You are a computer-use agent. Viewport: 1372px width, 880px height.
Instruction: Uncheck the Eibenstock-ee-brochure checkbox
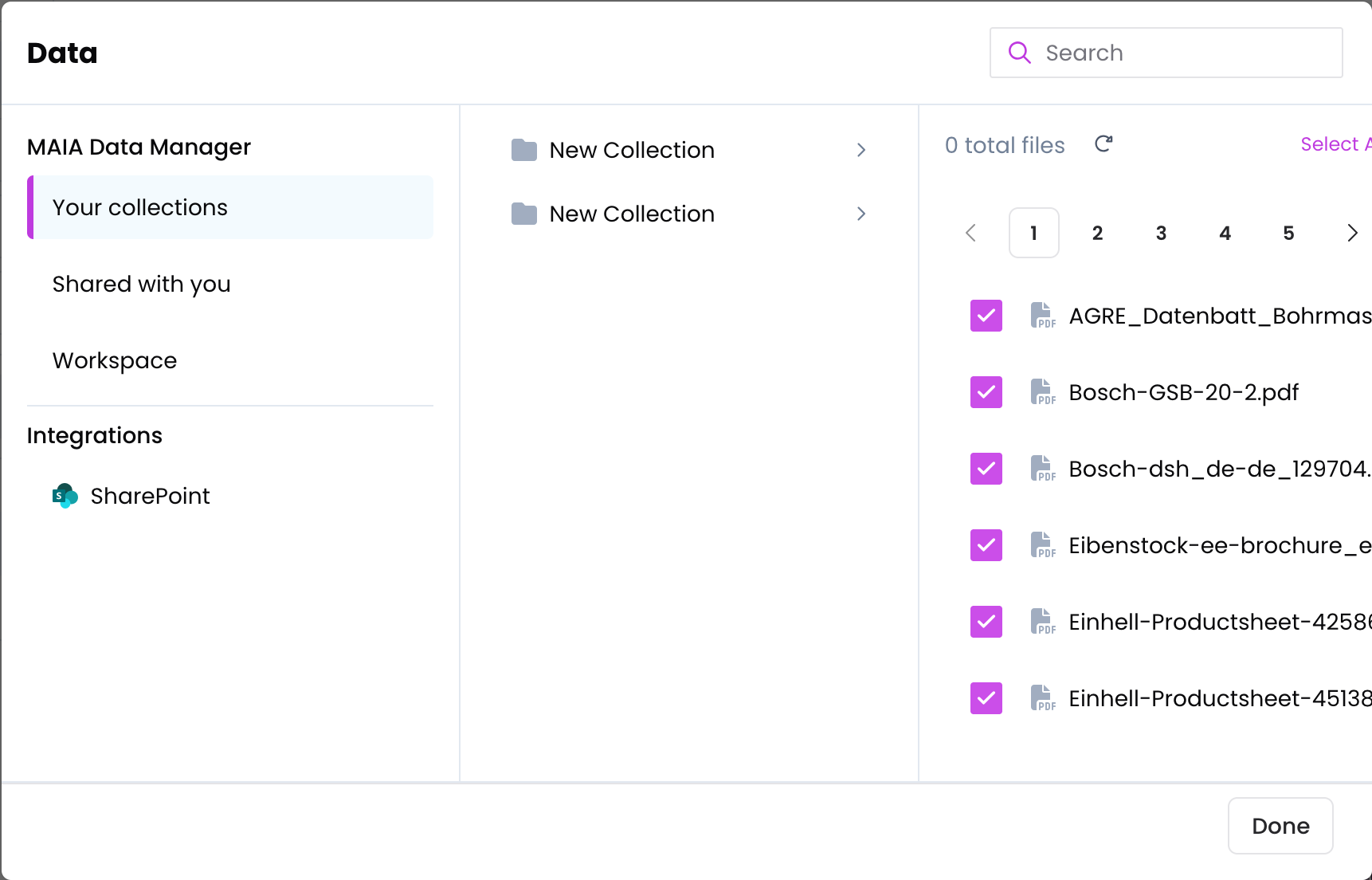click(986, 545)
